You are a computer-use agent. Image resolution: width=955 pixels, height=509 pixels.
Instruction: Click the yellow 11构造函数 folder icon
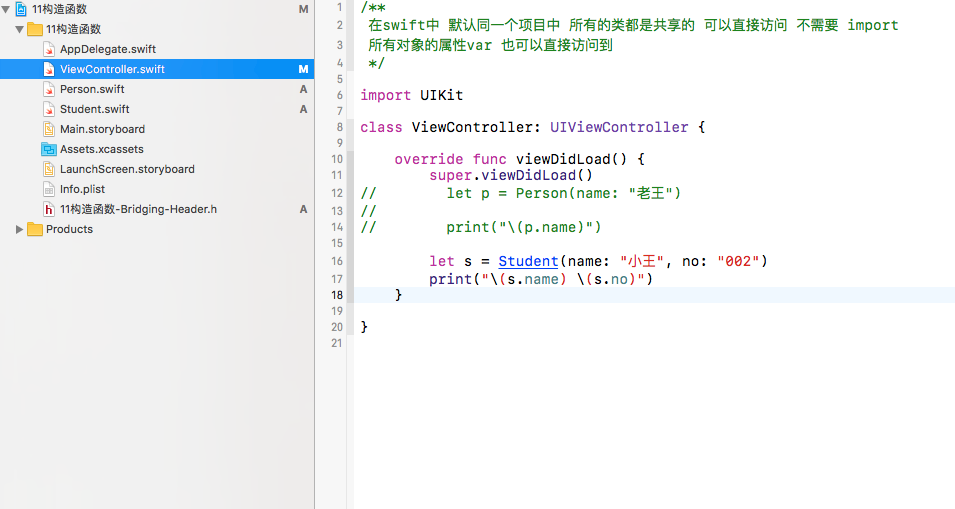(35, 29)
